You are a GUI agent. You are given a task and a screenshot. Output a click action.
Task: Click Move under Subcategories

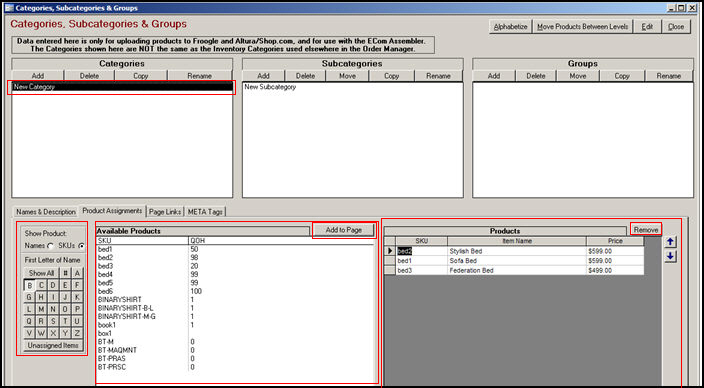click(348, 76)
